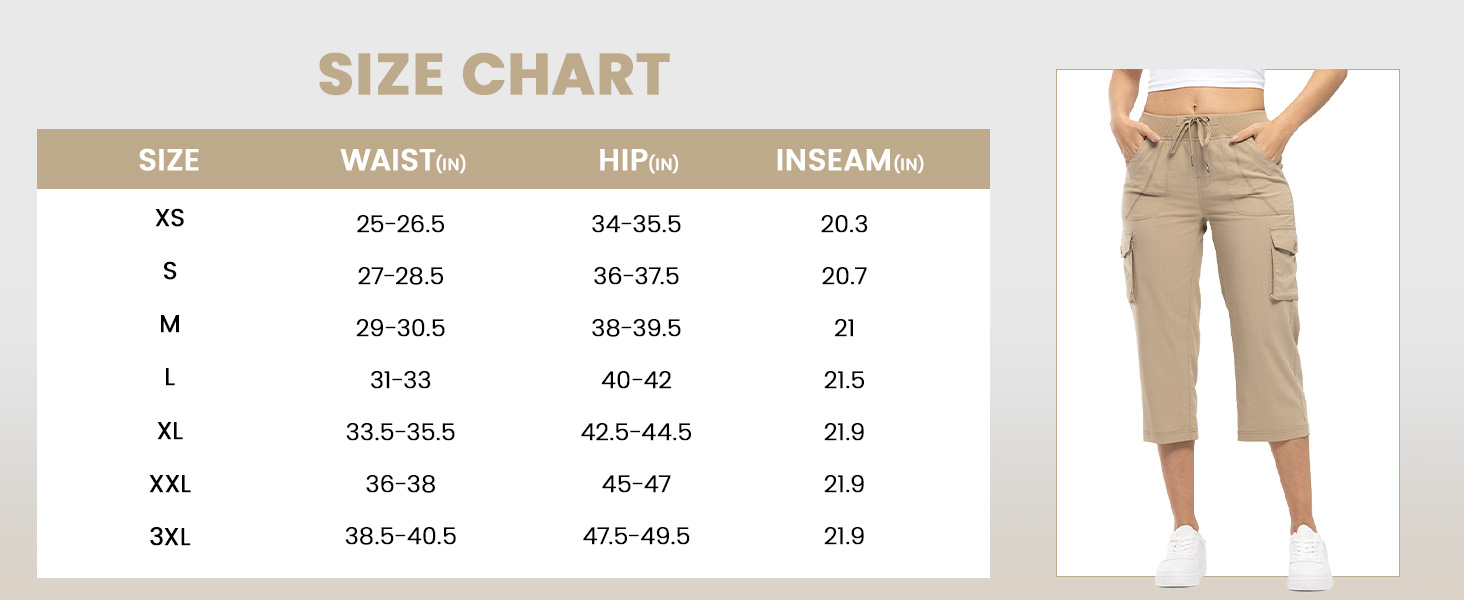
Task: Click the HIP(IN) column header
Action: 638,161
